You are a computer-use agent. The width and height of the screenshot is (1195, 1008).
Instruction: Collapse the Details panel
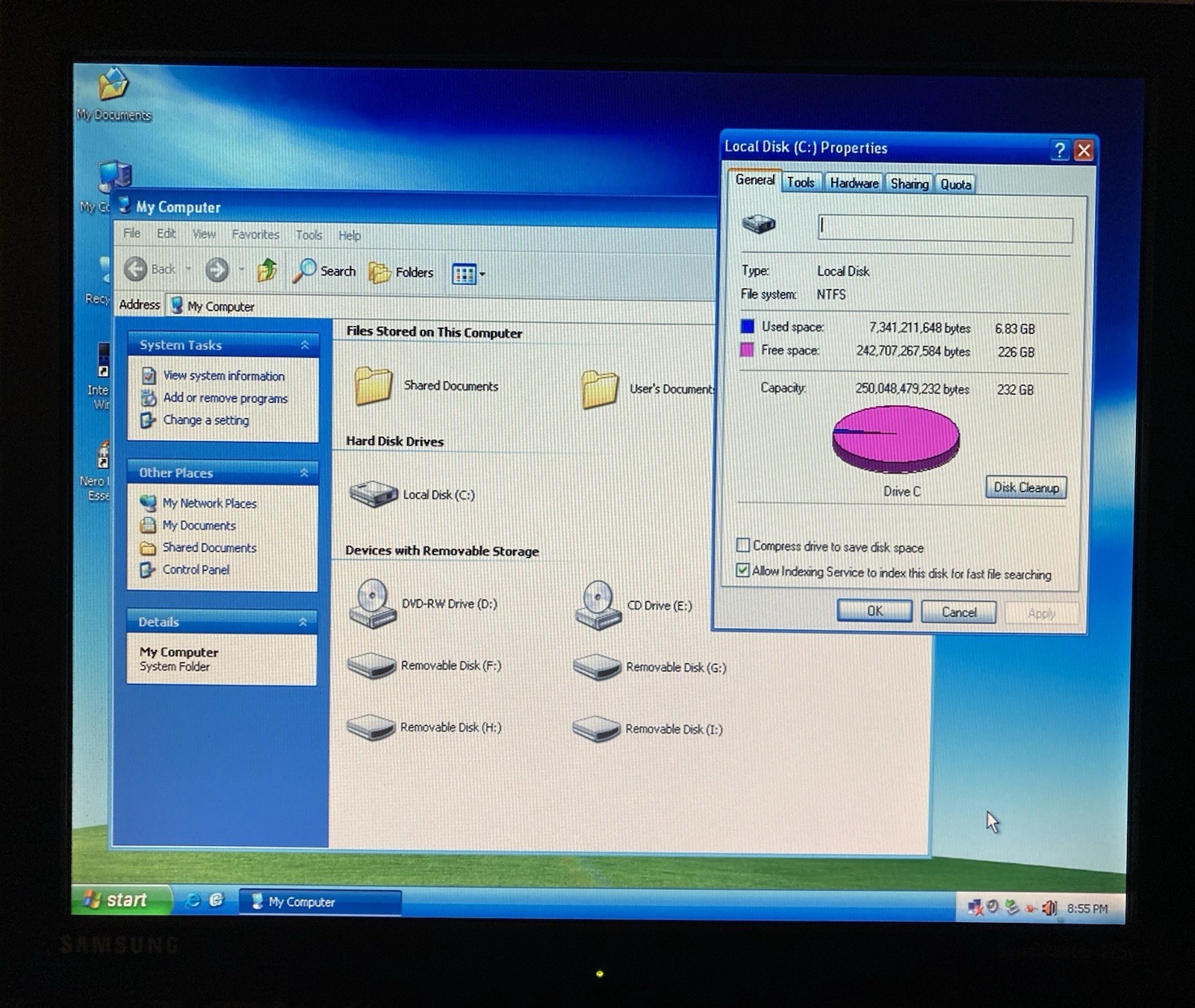(302, 621)
